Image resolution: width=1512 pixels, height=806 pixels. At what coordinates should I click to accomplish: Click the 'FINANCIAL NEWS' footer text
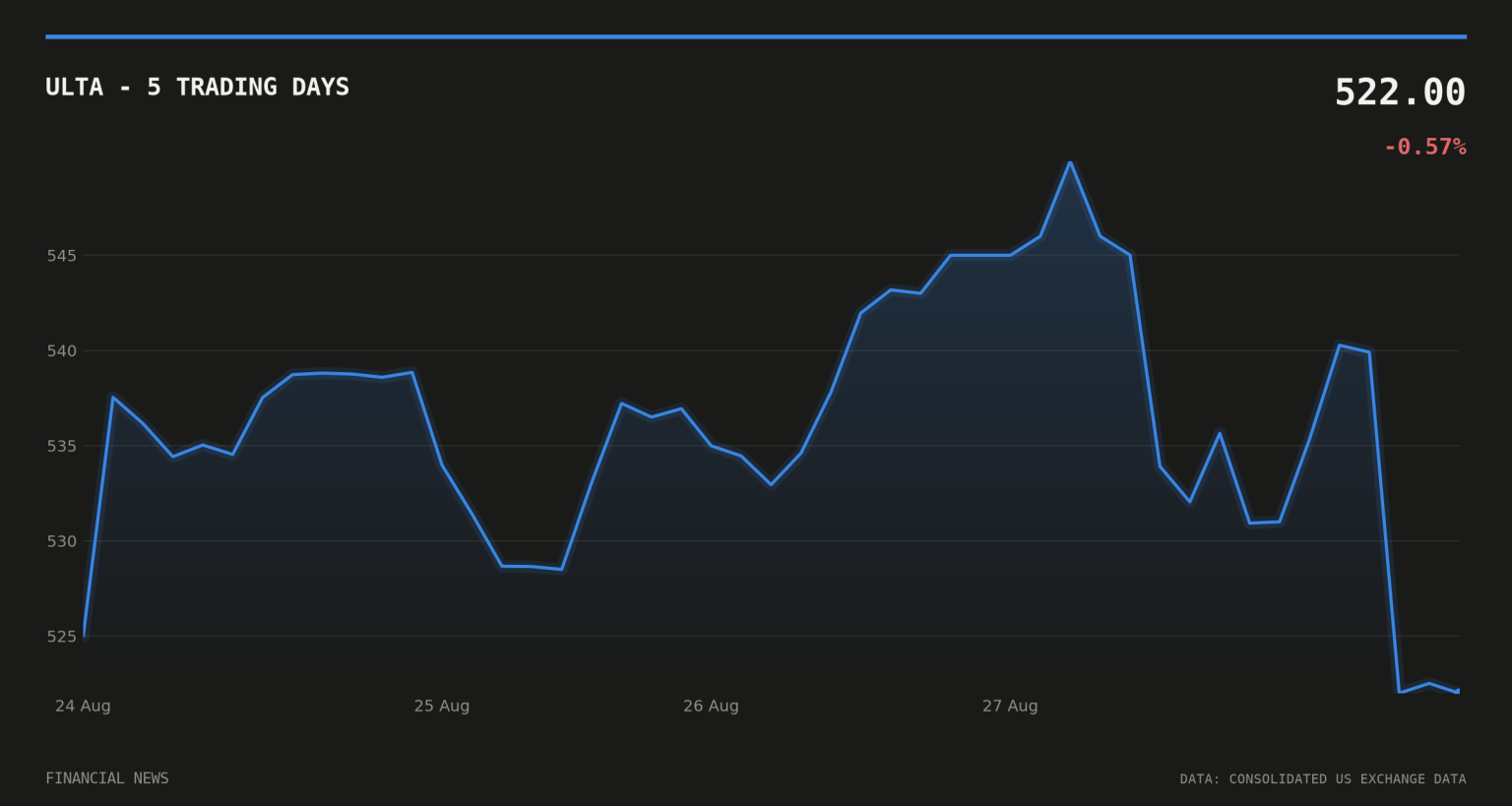(x=107, y=778)
